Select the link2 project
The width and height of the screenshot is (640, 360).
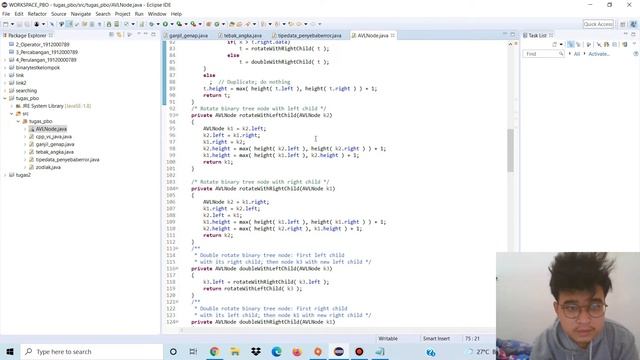21,83
